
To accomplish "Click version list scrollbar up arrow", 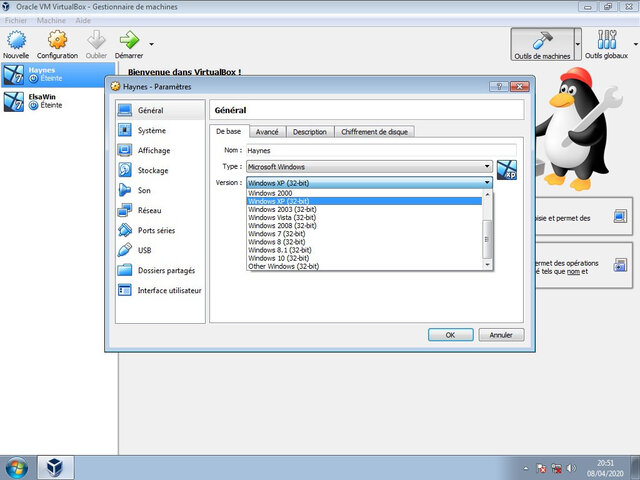I will 487,194.
